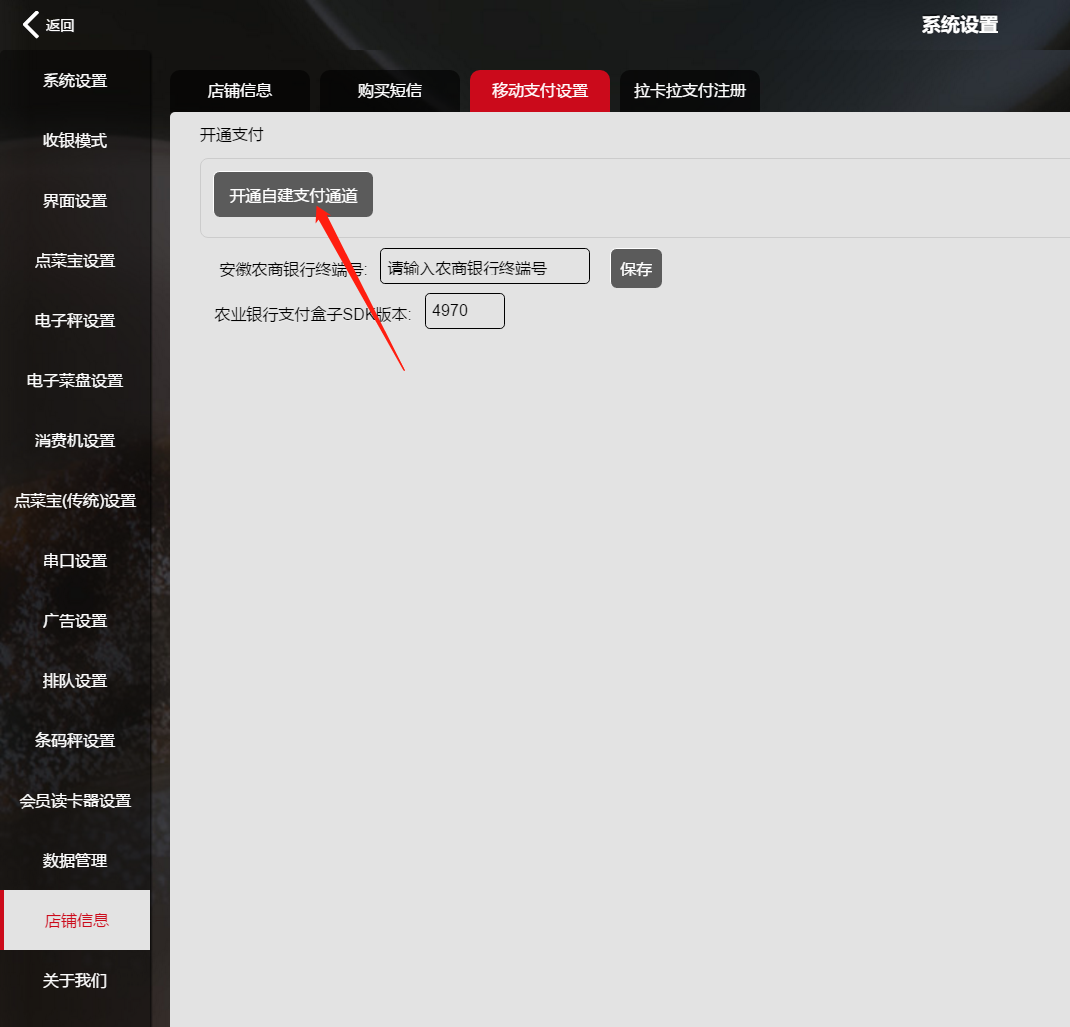Choose 消费机设置 in sidebar
The height and width of the screenshot is (1027, 1070).
pyautogui.click(x=75, y=441)
